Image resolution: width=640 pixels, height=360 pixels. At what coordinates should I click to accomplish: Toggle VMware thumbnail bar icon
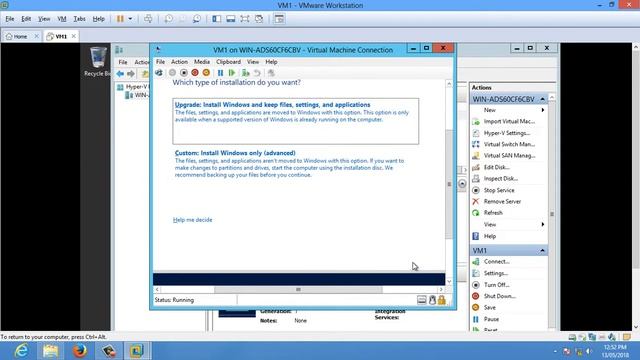(x=231, y=19)
